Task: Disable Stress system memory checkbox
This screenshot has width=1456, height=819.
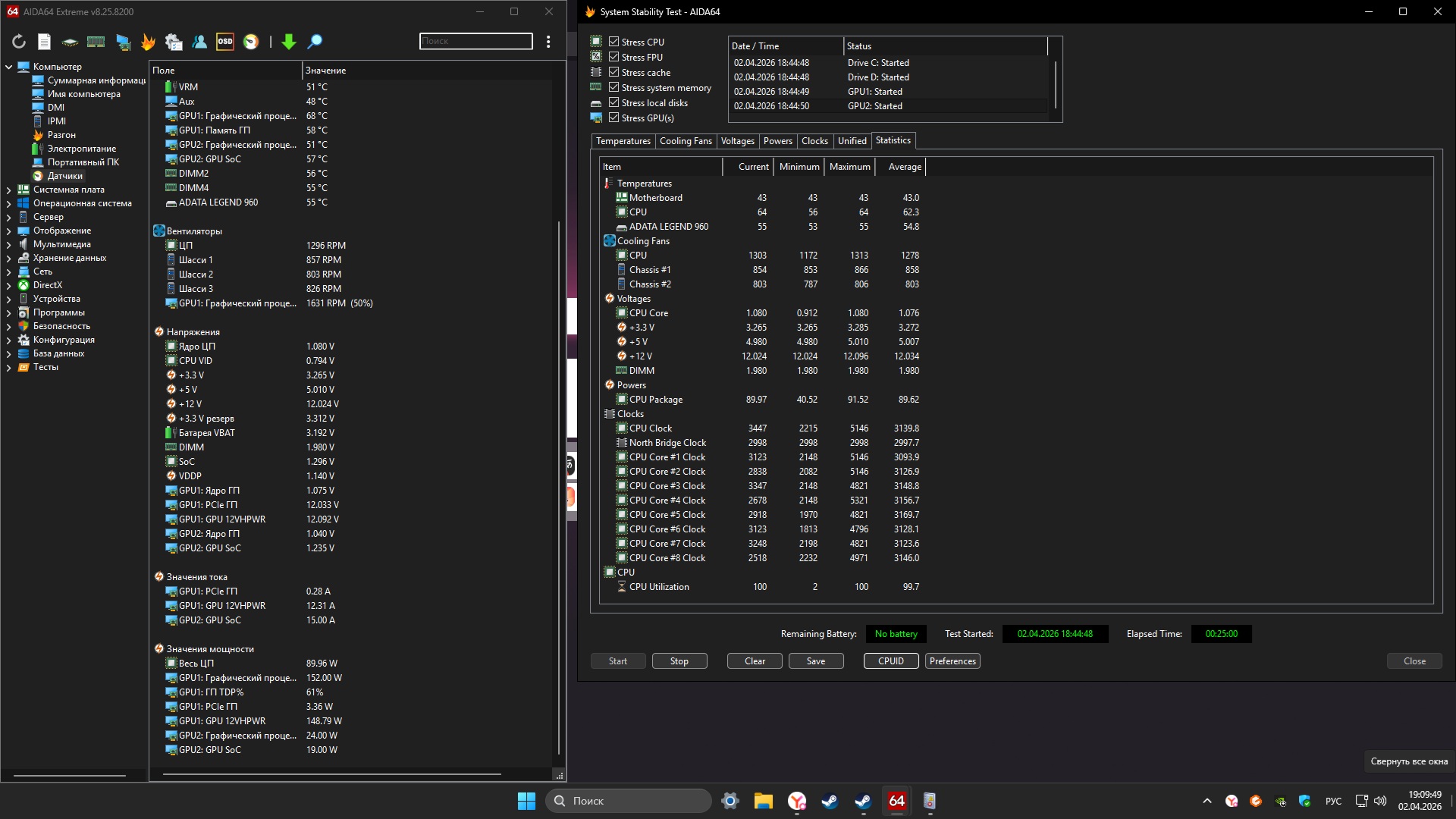Action: pos(614,87)
